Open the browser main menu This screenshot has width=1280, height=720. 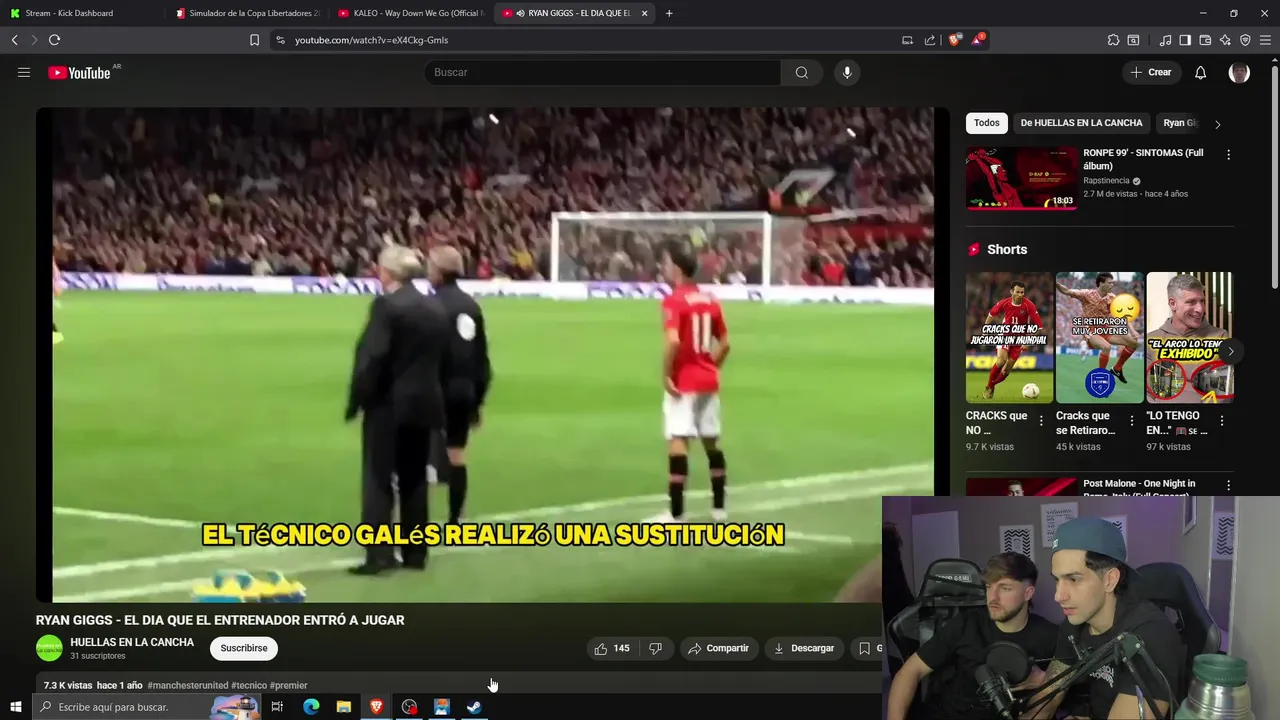point(1266,40)
